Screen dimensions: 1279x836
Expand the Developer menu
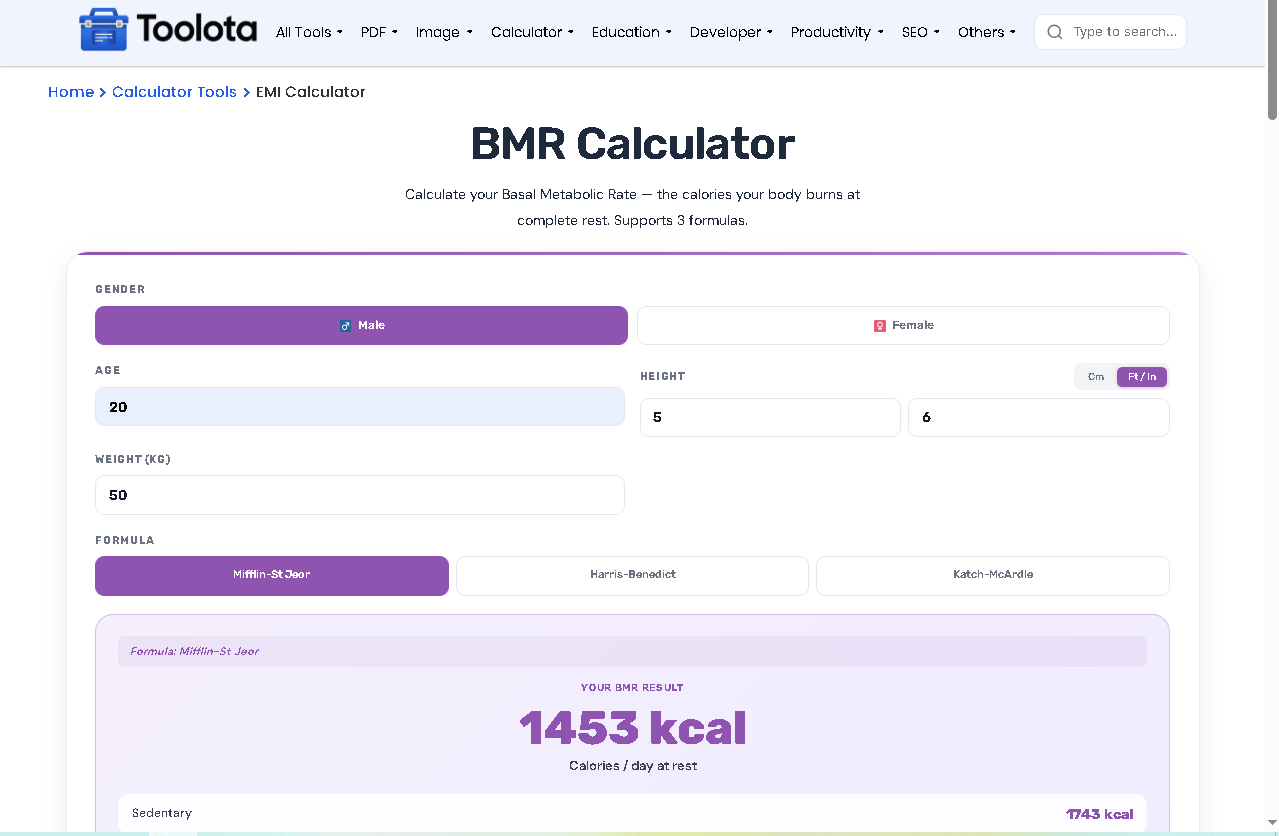click(731, 32)
